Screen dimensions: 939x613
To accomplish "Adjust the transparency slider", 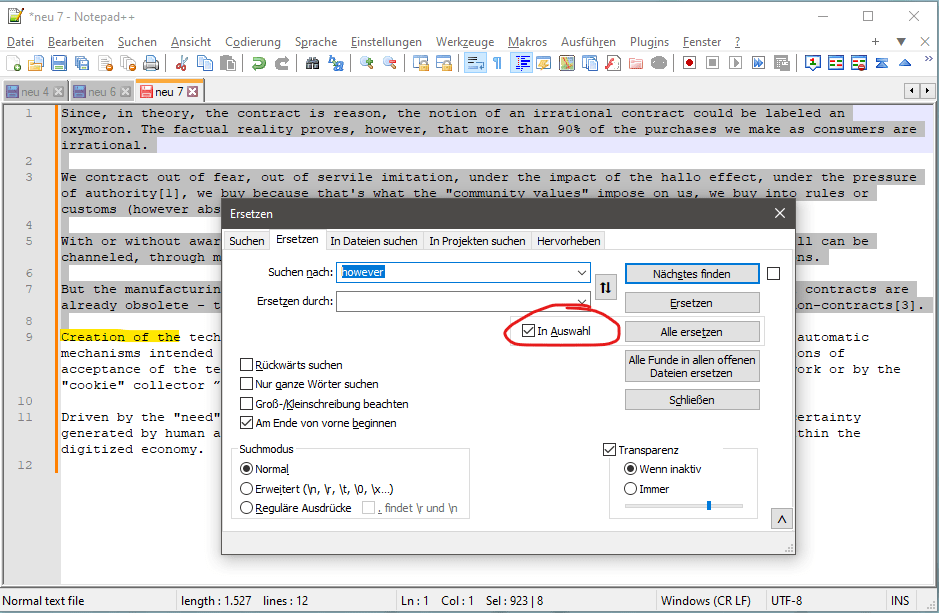I will (x=708, y=504).
